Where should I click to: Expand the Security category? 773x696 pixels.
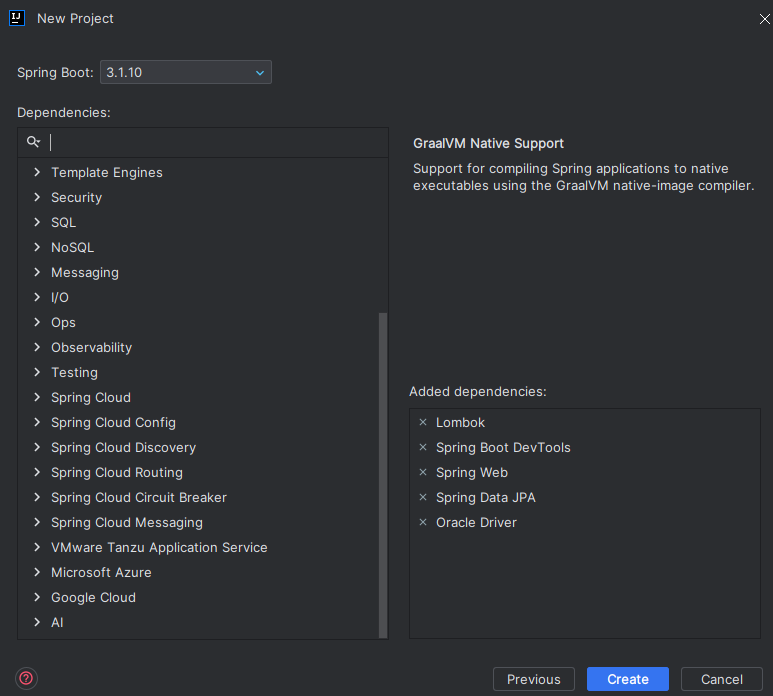pos(37,197)
